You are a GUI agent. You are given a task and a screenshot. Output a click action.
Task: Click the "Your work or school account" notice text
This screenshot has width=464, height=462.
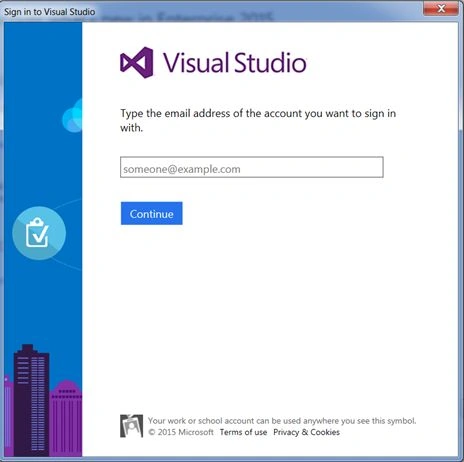pos(282,421)
